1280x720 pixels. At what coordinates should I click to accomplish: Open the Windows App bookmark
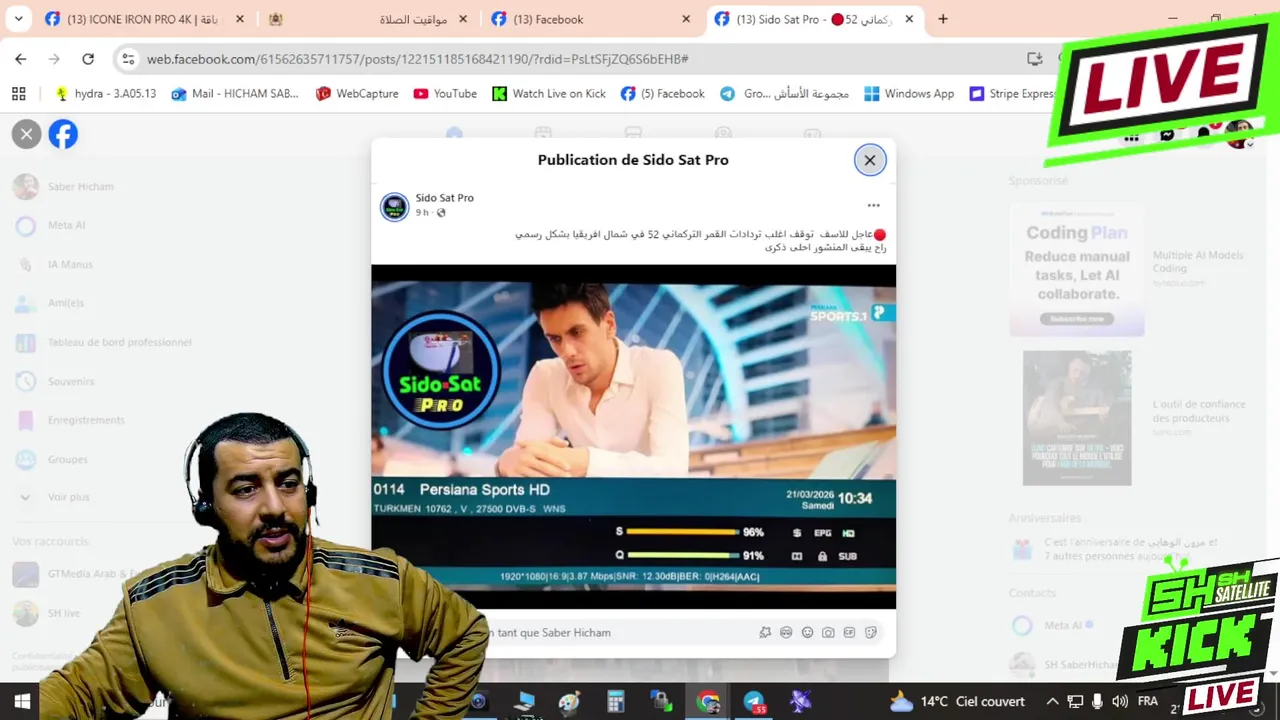(x=909, y=93)
